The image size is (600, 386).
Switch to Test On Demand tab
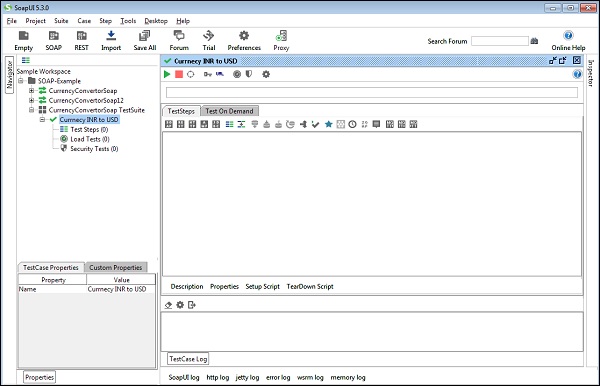tap(229, 111)
